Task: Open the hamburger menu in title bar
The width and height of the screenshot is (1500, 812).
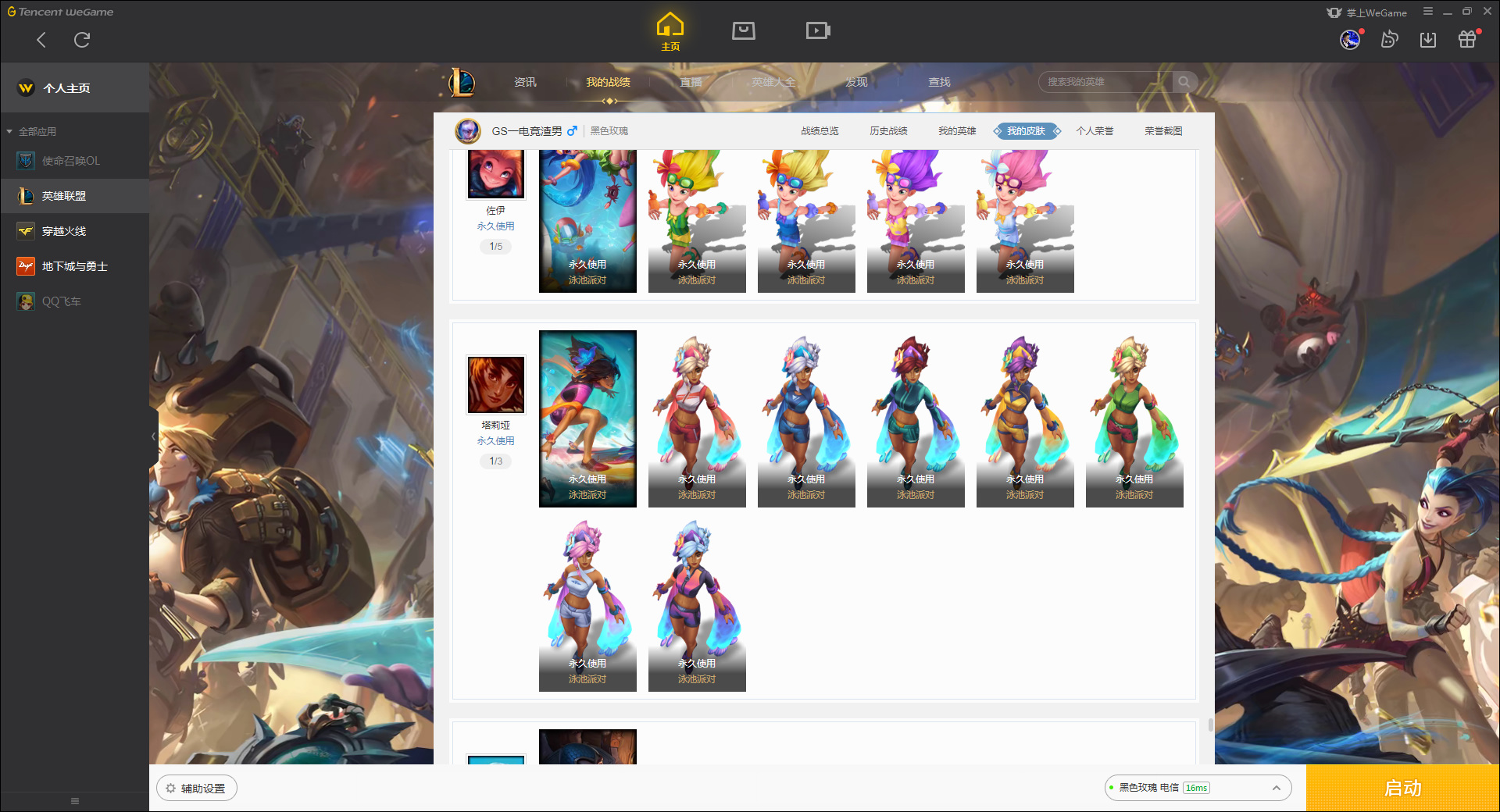Action: click(1428, 12)
